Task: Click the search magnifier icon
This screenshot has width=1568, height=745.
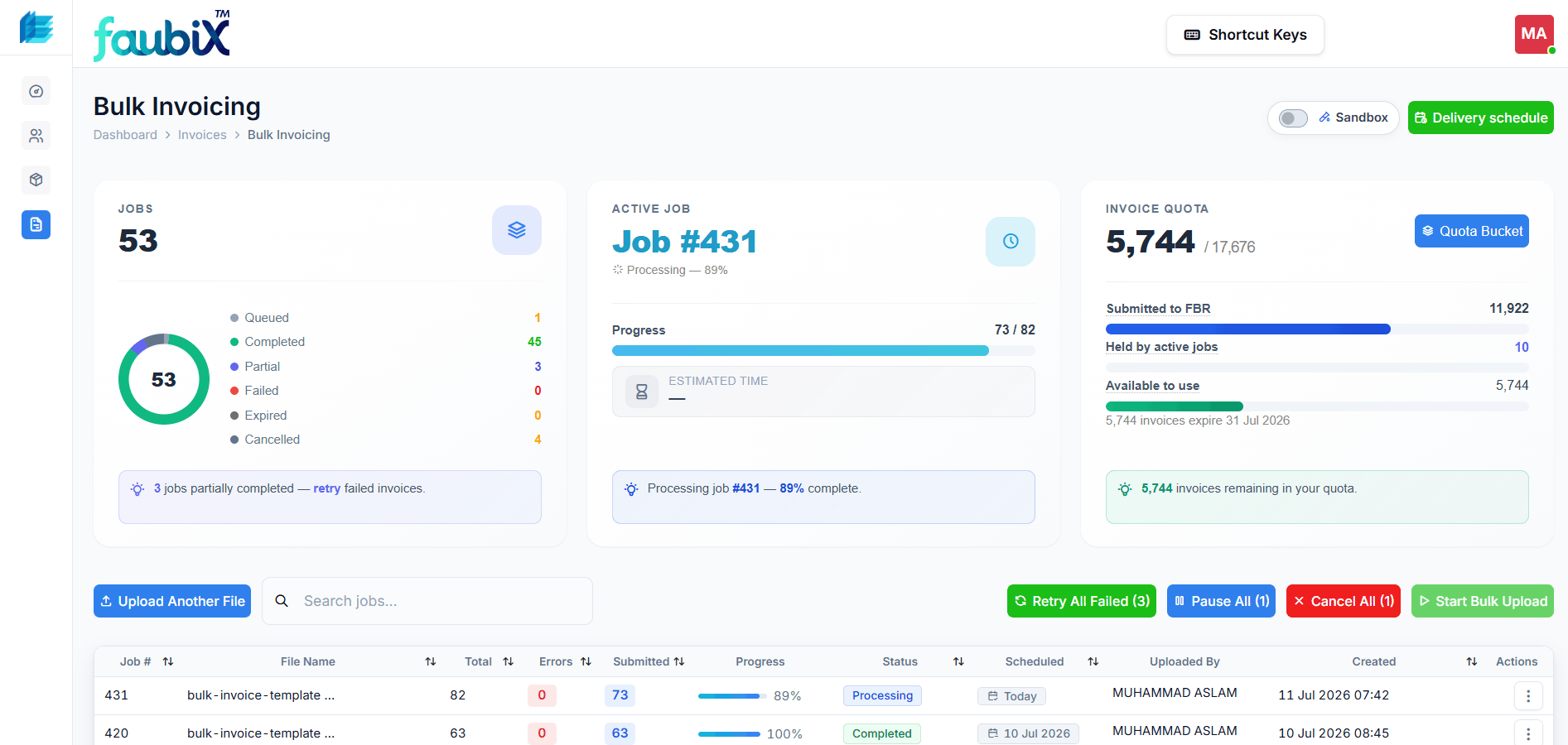Action: click(x=282, y=601)
